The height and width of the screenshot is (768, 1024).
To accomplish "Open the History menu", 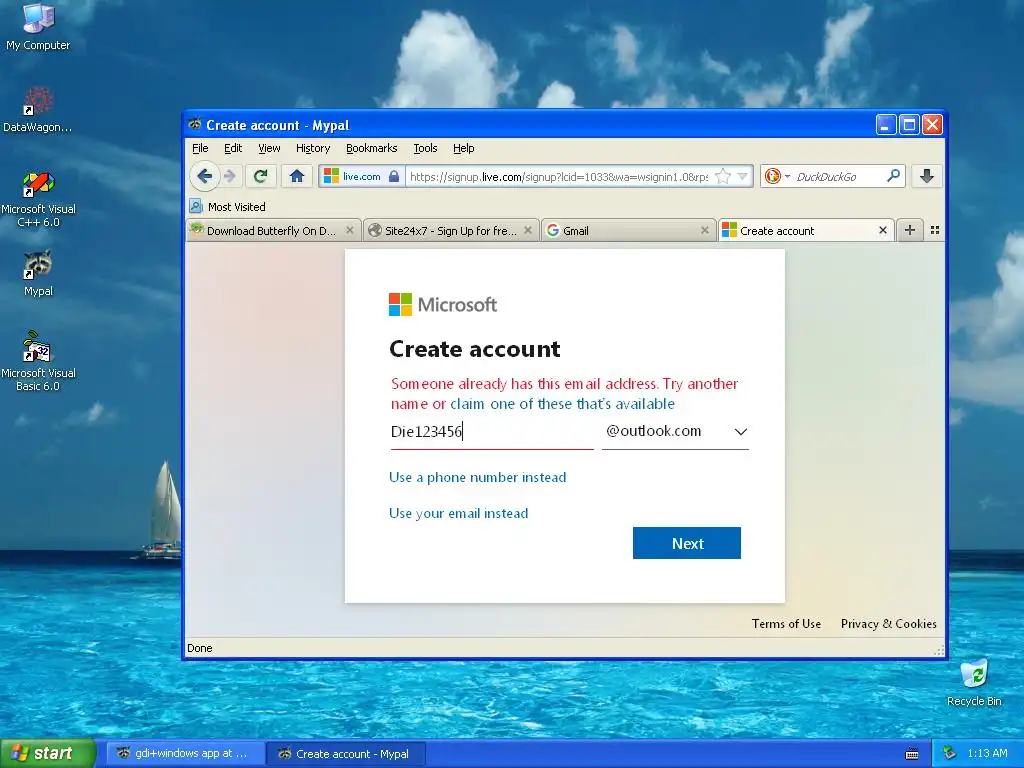I will coord(313,148).
